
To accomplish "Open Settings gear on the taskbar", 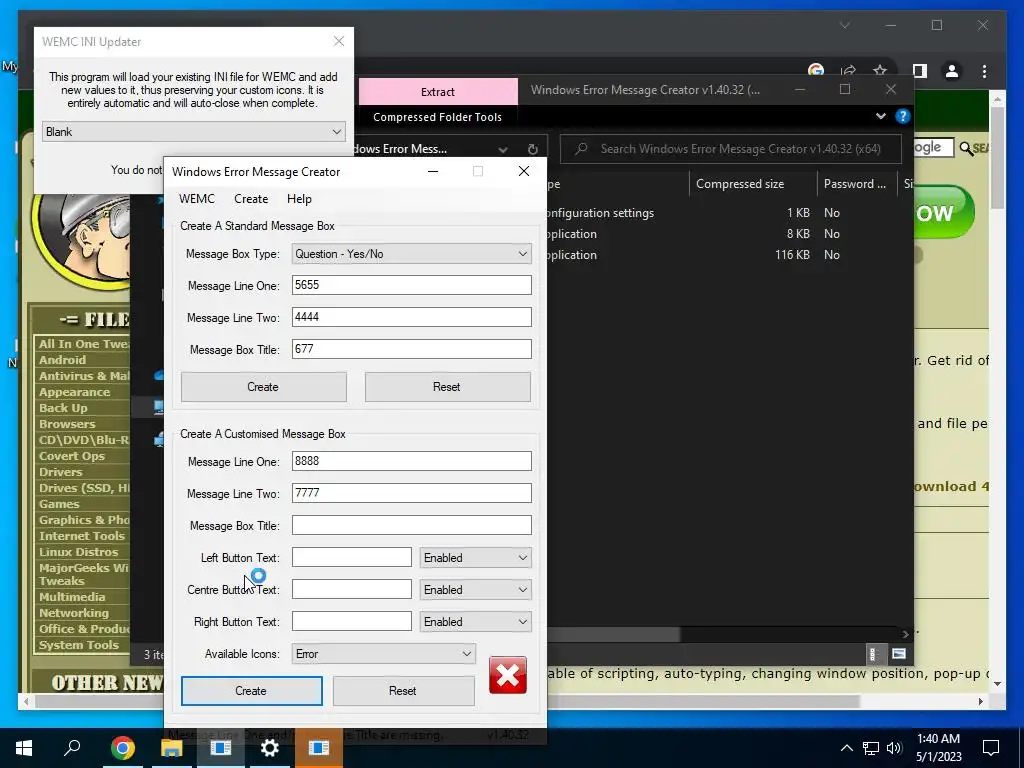I will (269, 747).
